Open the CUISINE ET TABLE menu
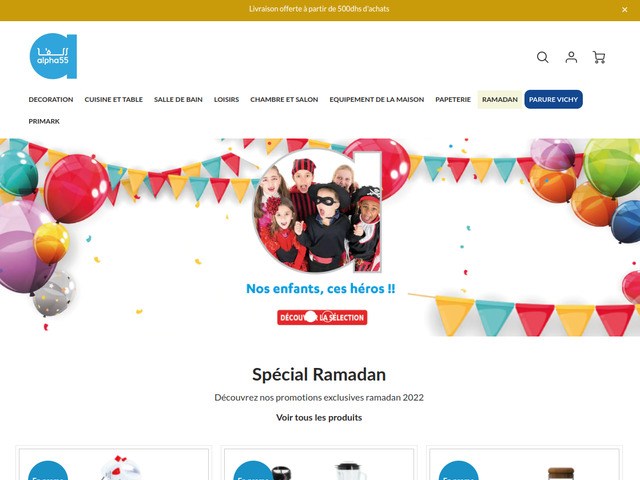This screenshot has height=480, width=640. coord(113,100)
